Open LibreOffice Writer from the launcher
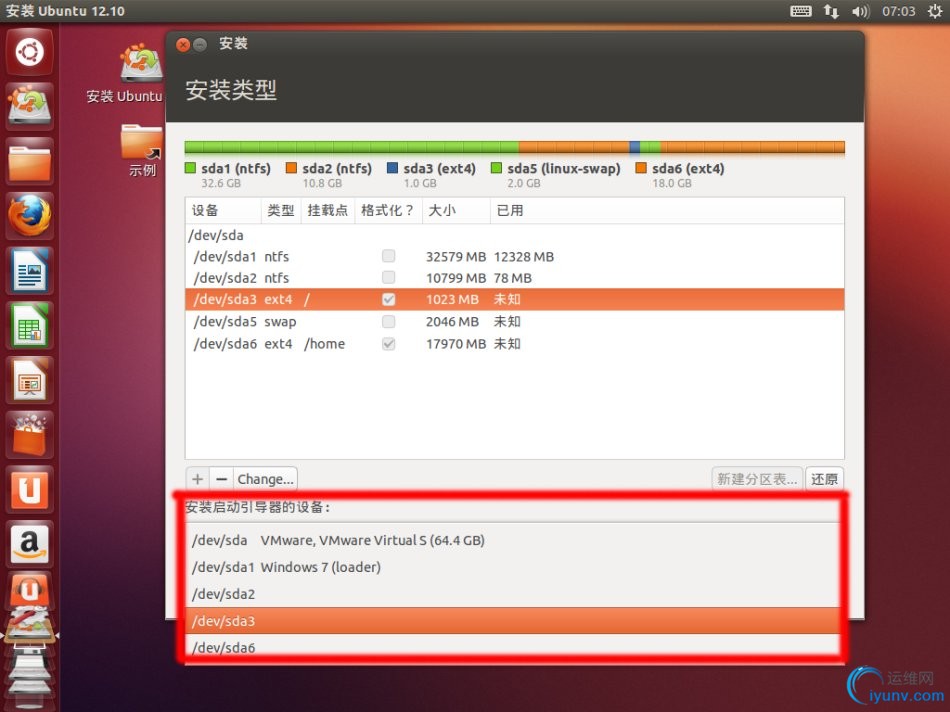 (x=30, y=270)
